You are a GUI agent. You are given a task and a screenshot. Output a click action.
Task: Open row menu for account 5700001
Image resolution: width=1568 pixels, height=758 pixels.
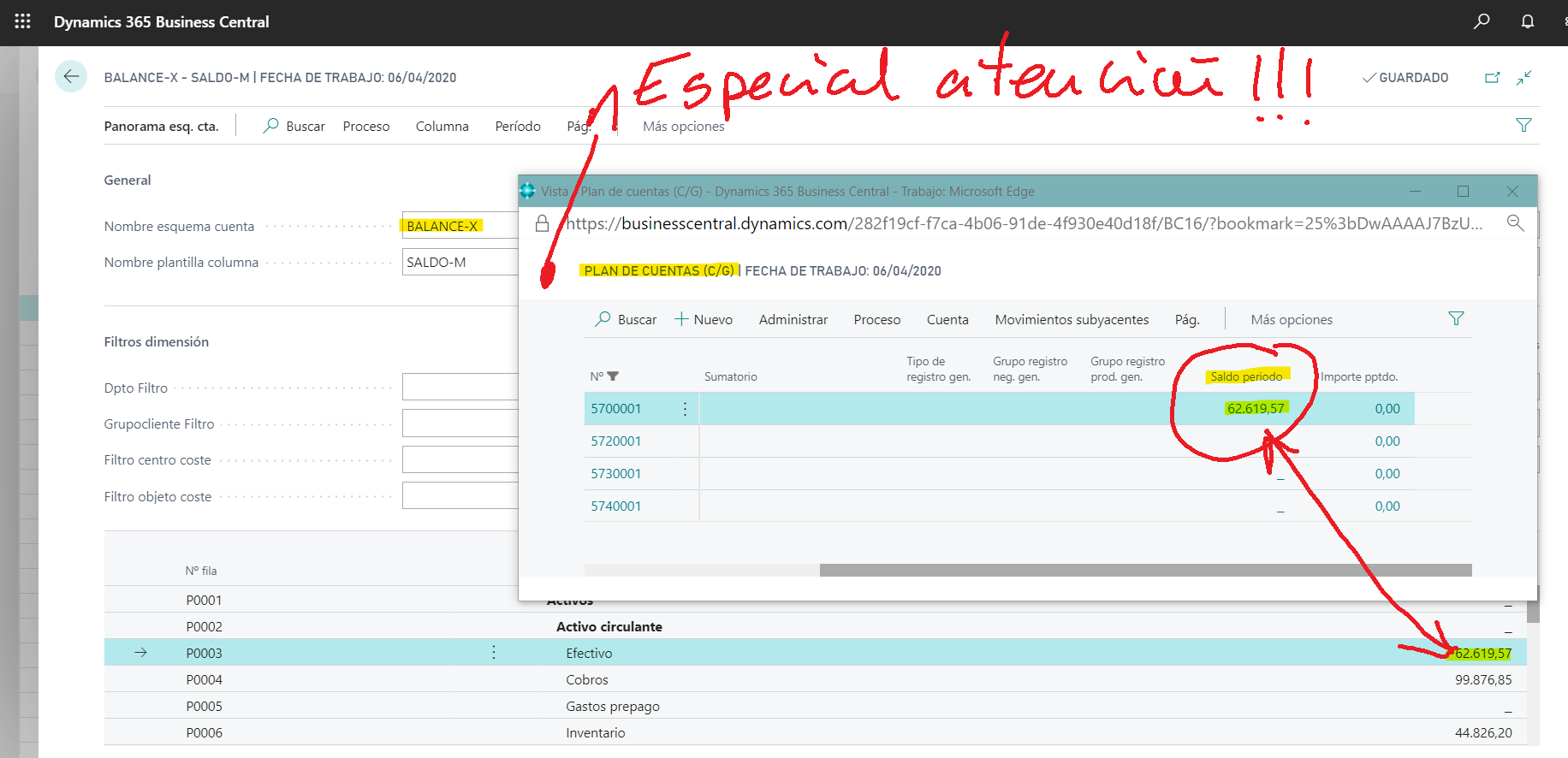[685, 409]
